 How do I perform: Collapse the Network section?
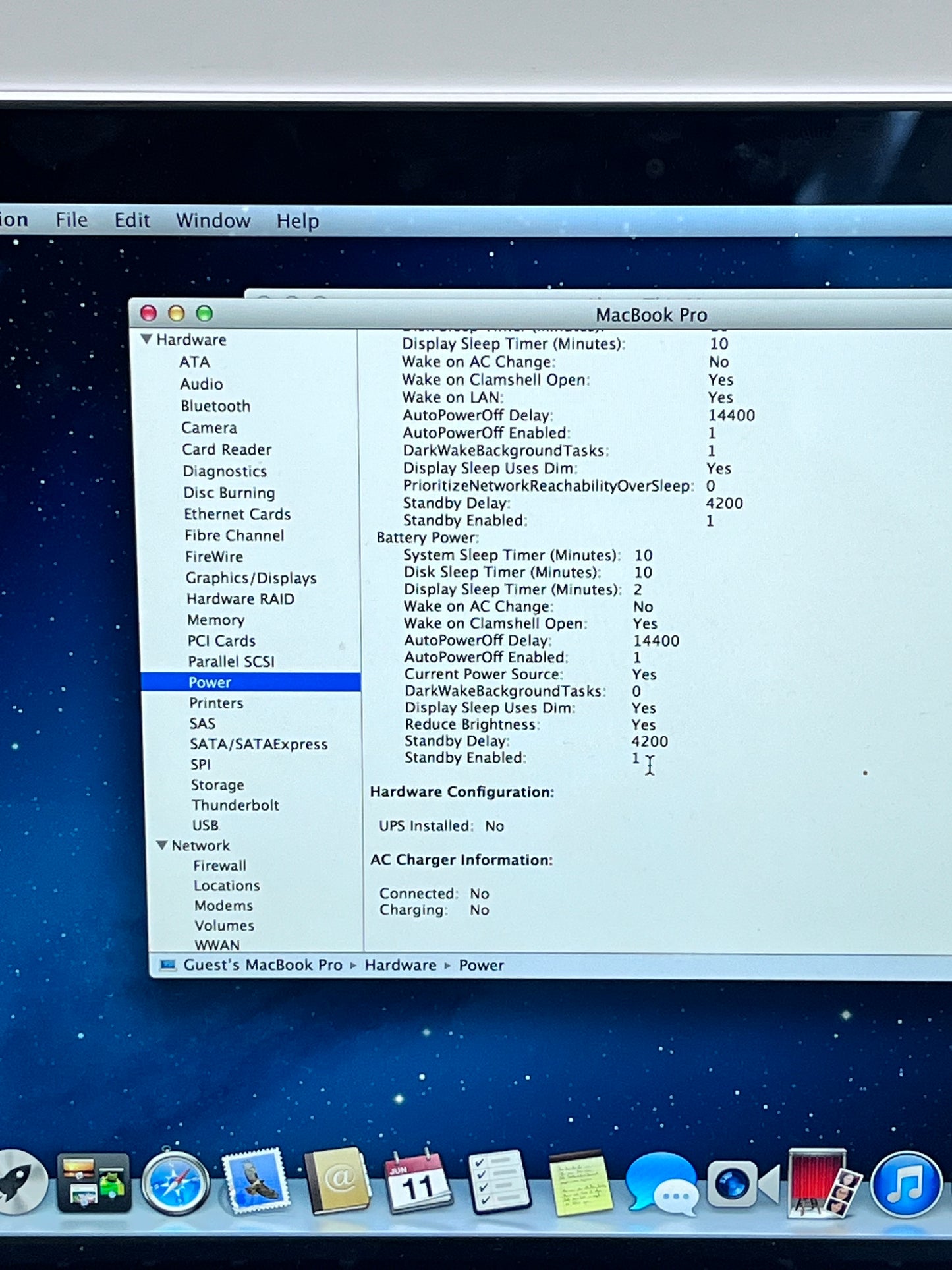coord(161,845)
